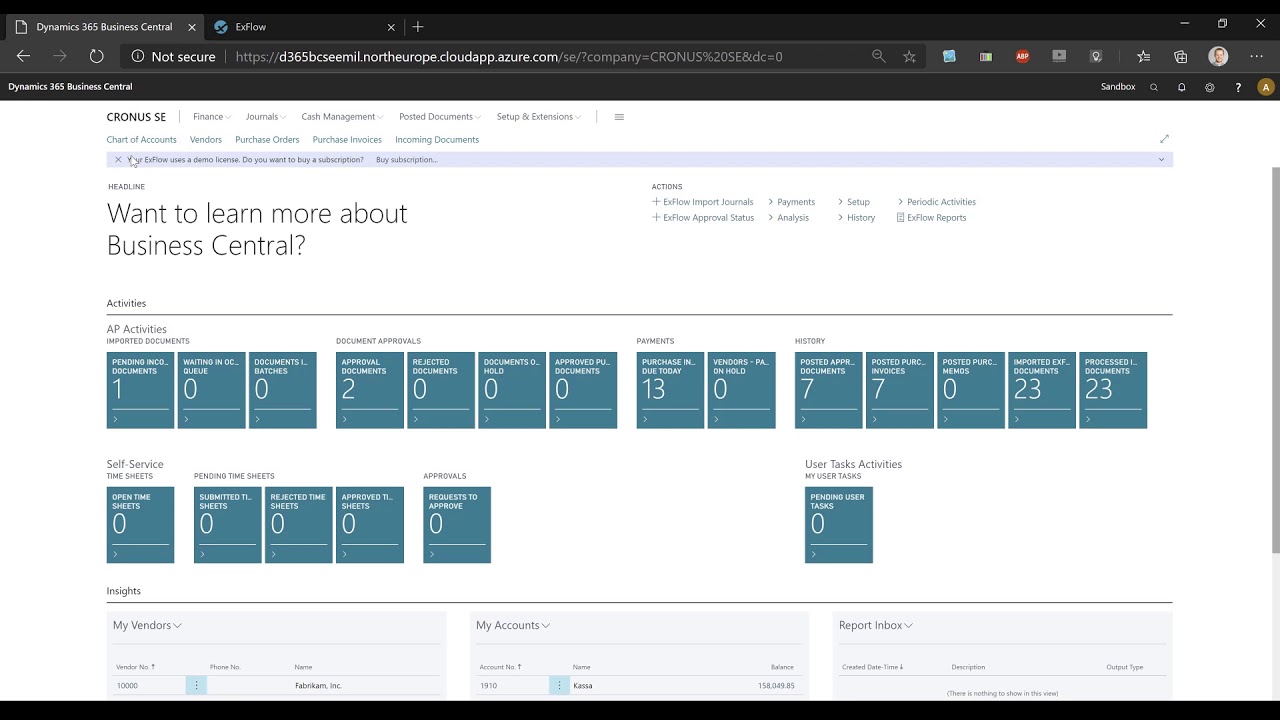Open ExFlow Approval Status action
This screenshot has height=720, width=1280.
(x=703, y=218)
